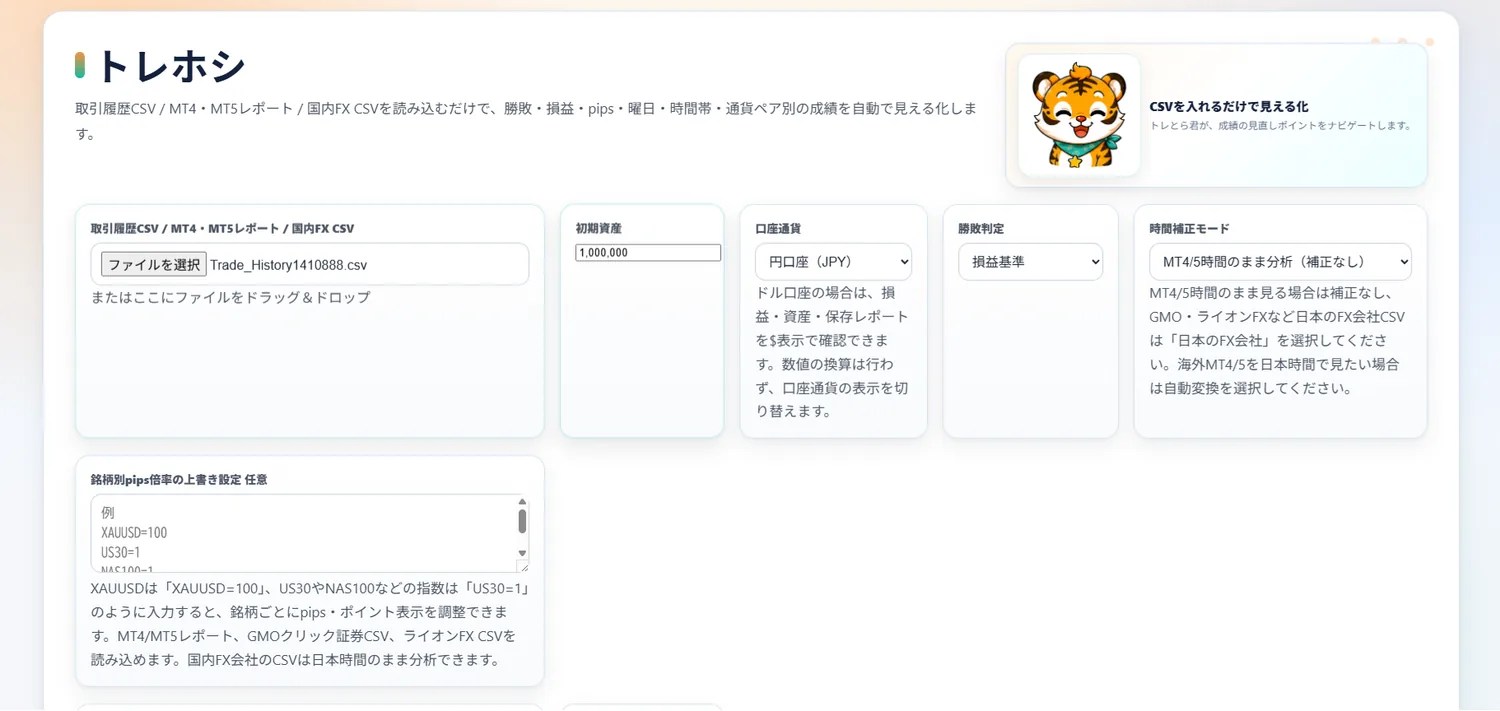Click the tiger mascot image

pyautogui.click(x=1079, y=115)
